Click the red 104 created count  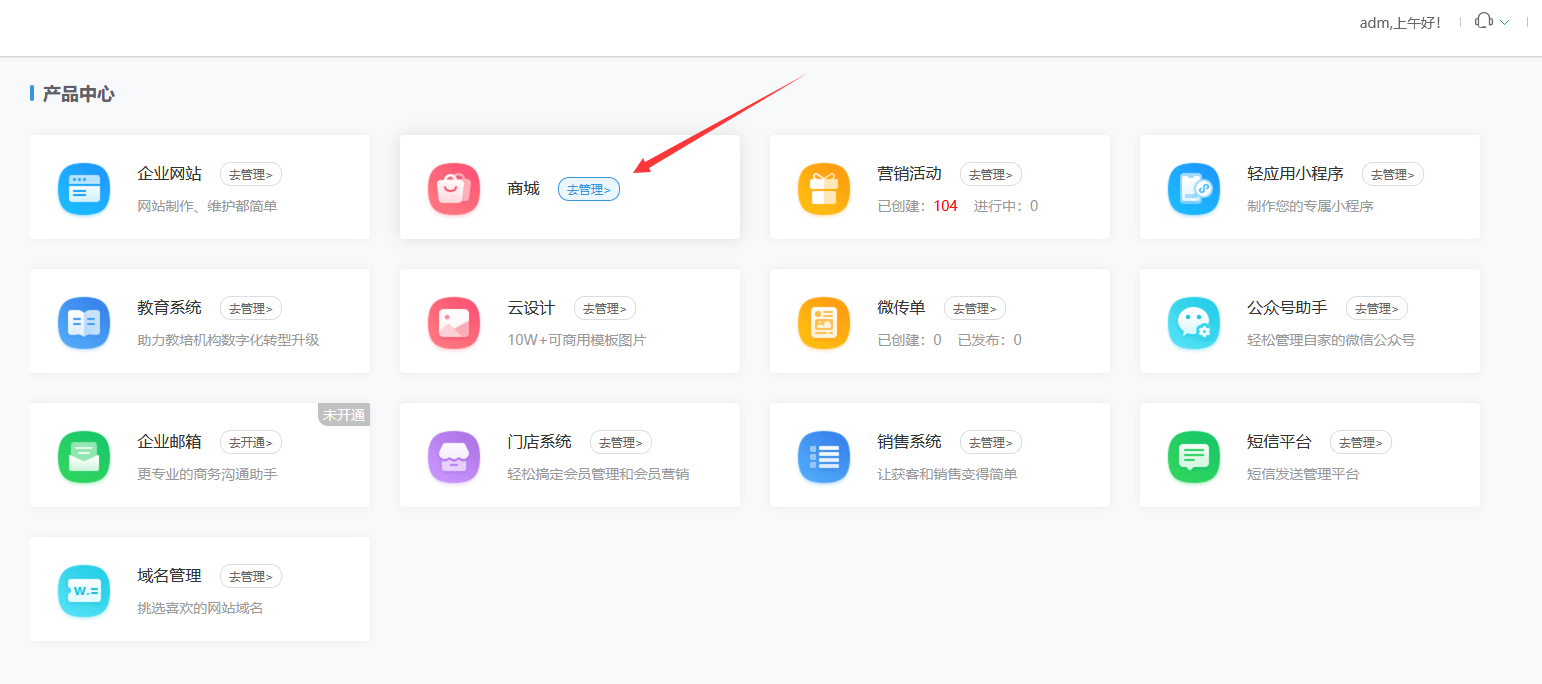(x=946, y=206)
